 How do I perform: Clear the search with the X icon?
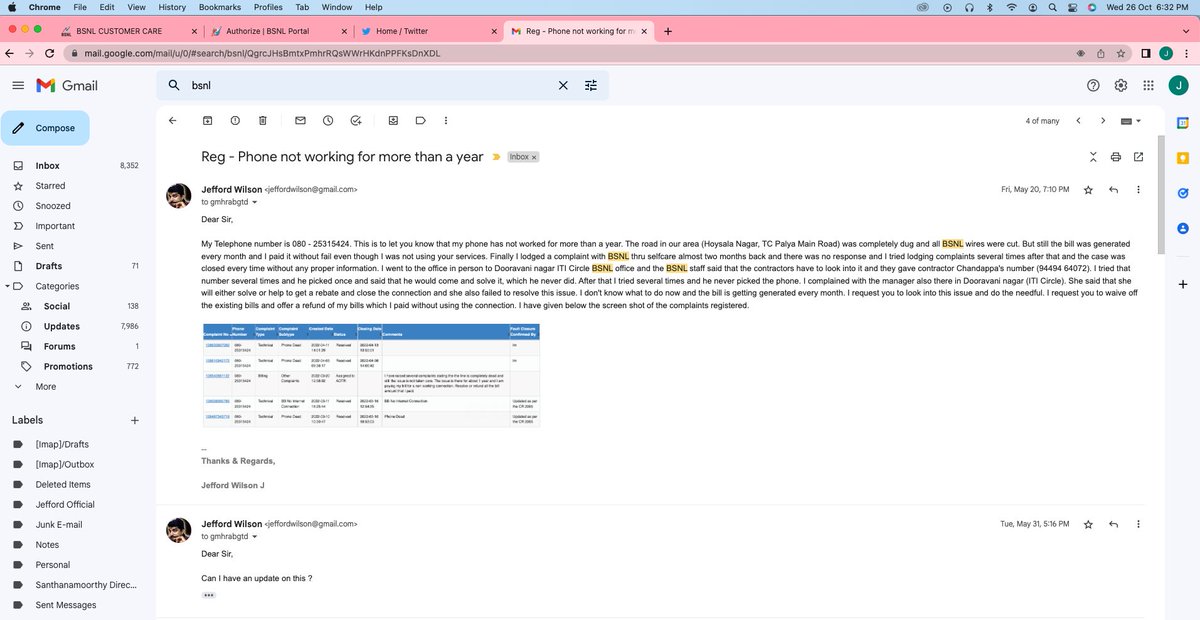[x=563, y=86]
